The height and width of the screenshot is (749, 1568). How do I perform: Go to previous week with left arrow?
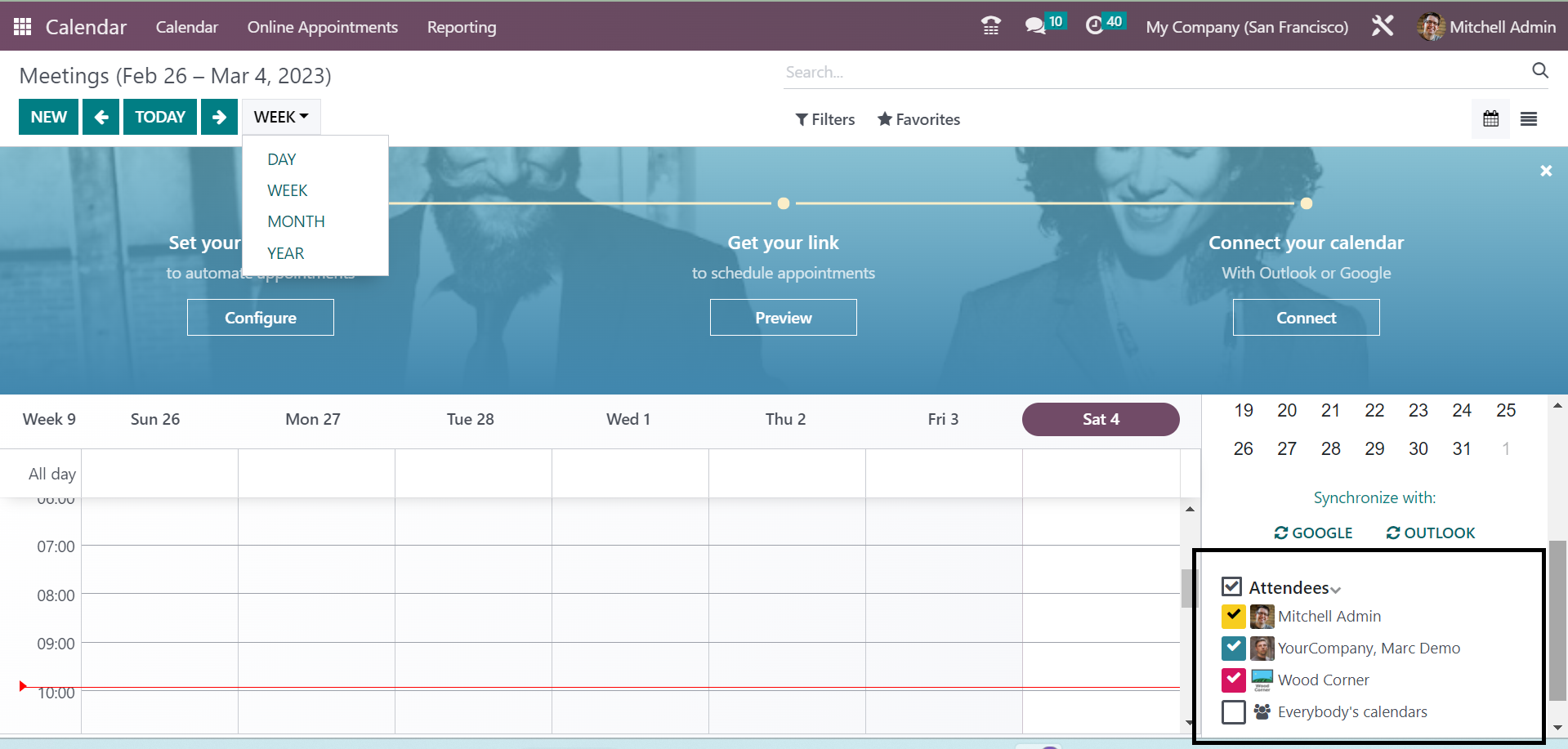[x=101, y=117]
